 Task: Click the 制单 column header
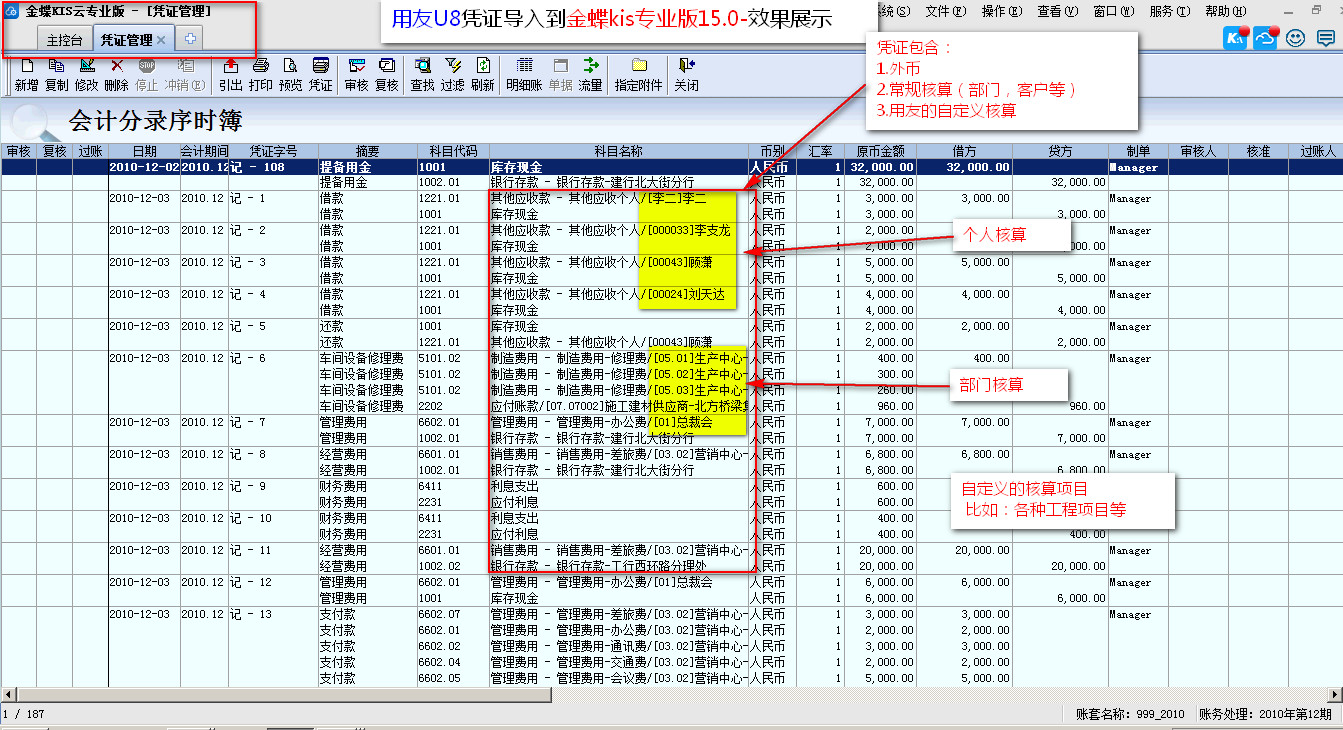1138,151
